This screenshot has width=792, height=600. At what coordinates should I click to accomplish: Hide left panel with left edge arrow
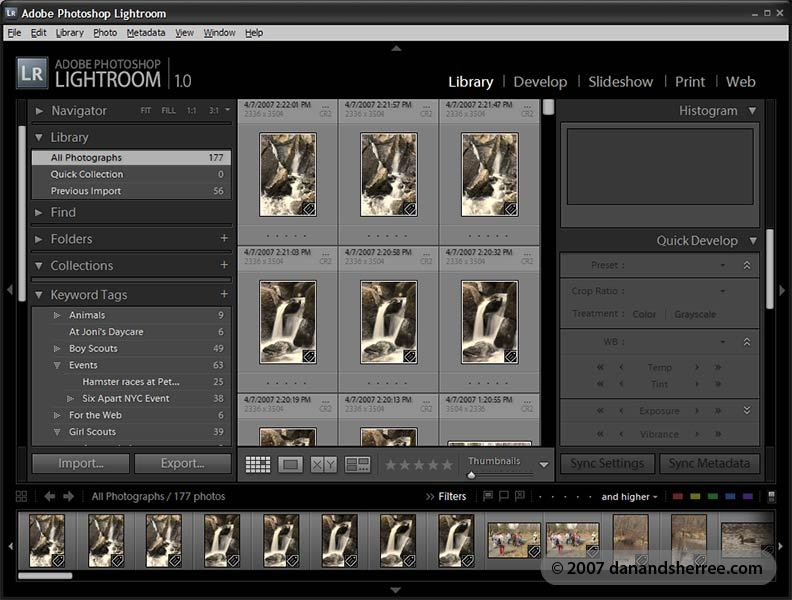(x=10, y=290)
